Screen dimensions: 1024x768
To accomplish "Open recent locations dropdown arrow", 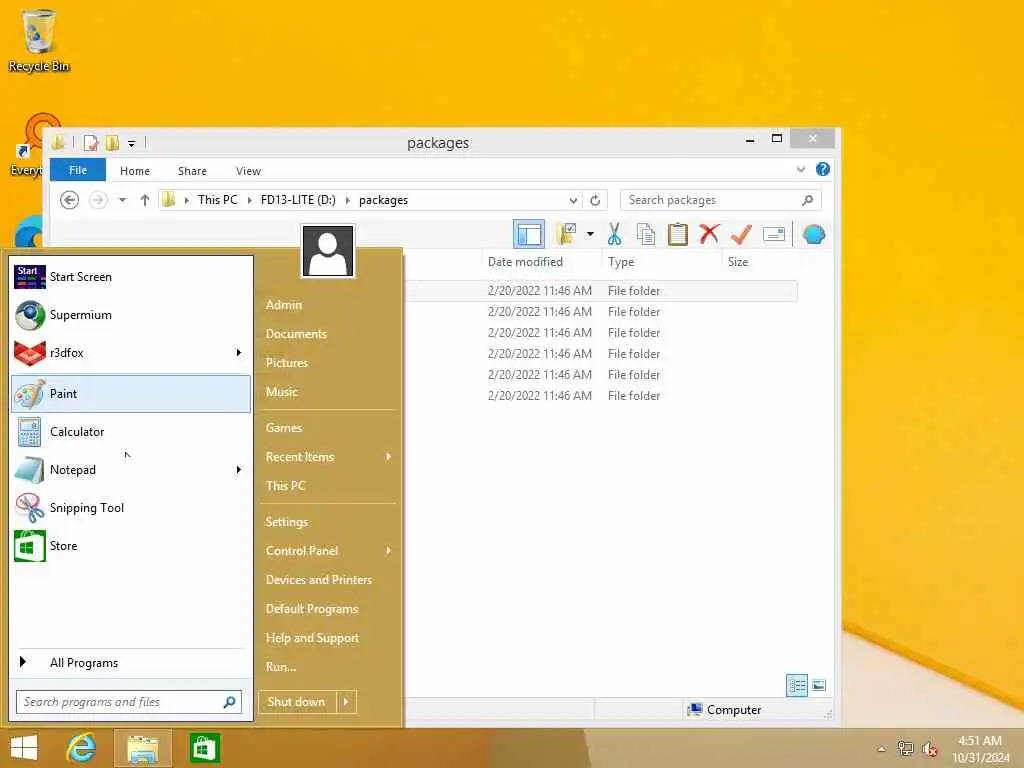I will tap(122, 200).
